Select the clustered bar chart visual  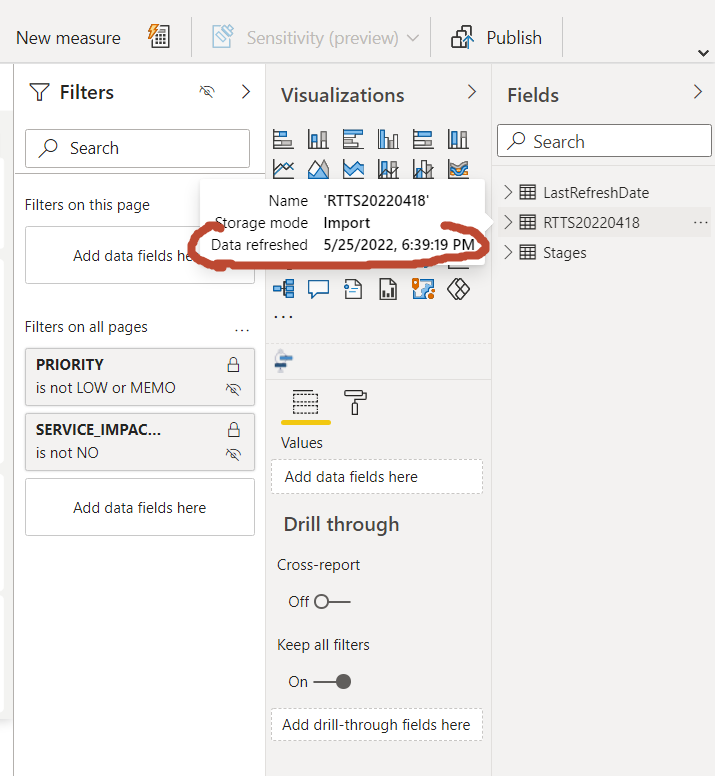click(x=353, y=139)
